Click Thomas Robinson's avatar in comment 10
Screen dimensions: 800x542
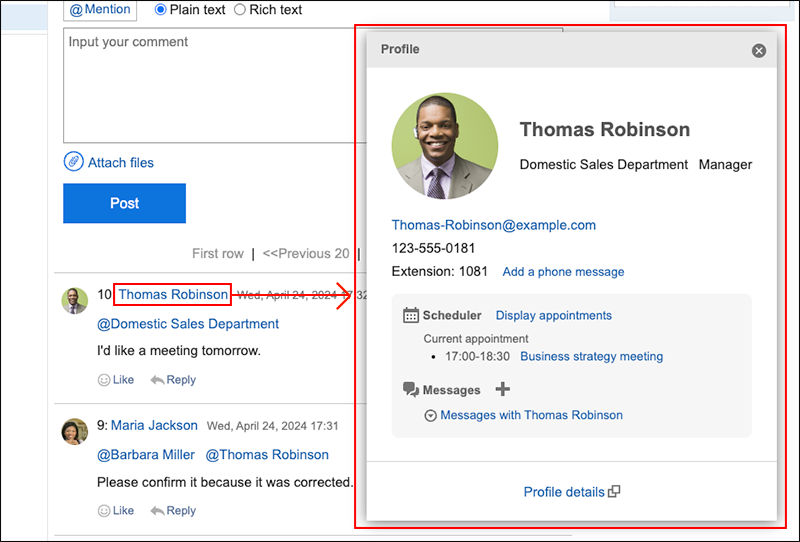74,301
